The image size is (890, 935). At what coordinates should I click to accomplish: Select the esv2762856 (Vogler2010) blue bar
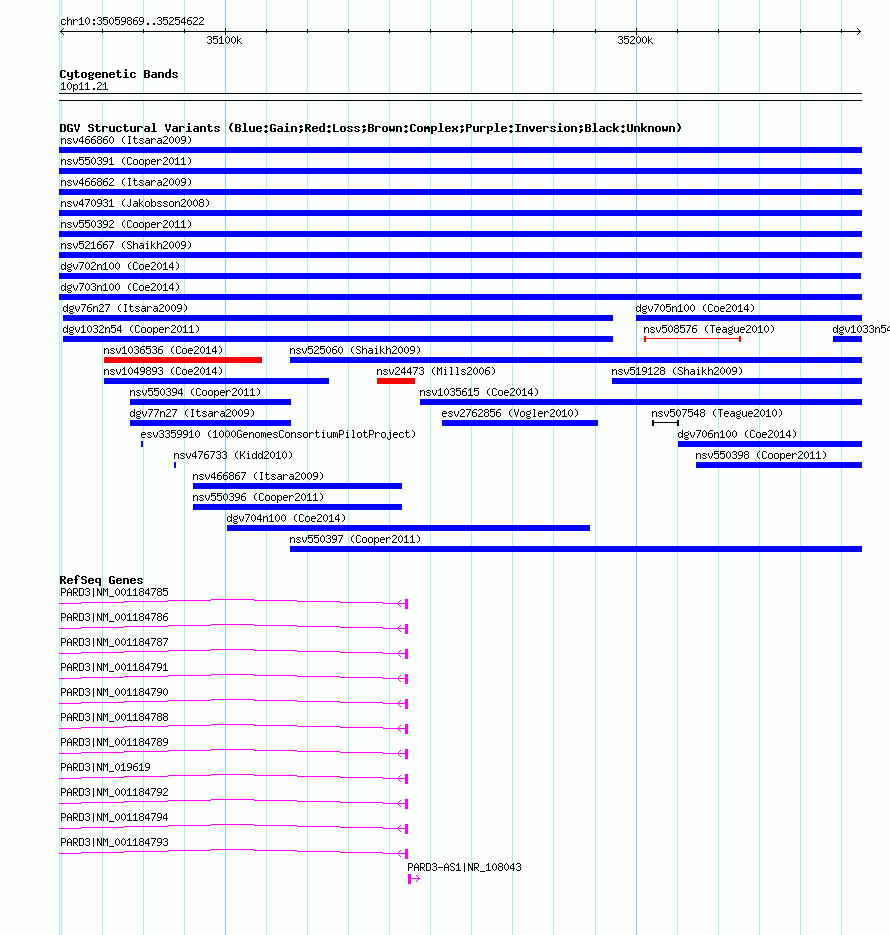(x=520, y=423)
